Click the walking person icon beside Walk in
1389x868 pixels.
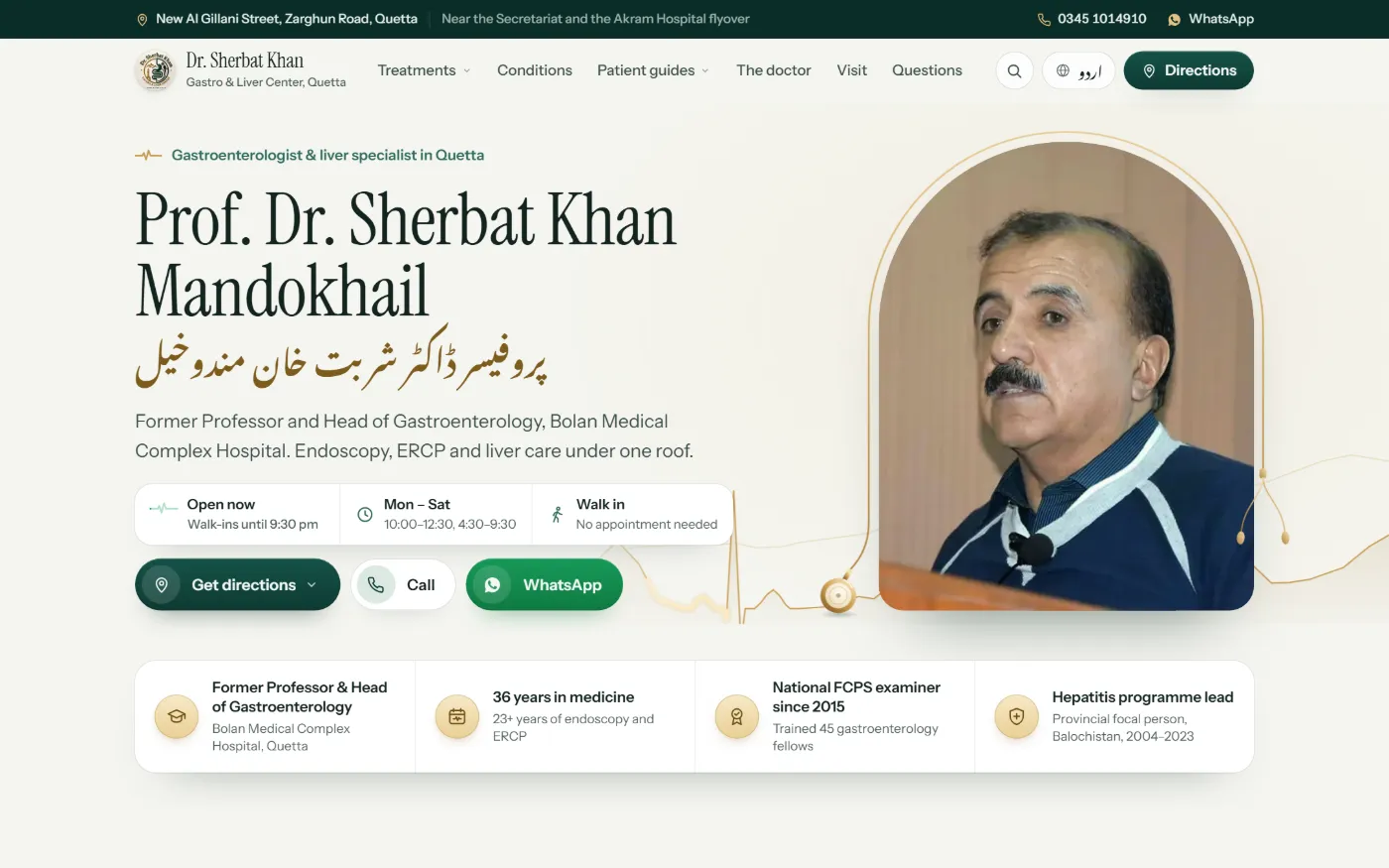click(x=557, y=514)
